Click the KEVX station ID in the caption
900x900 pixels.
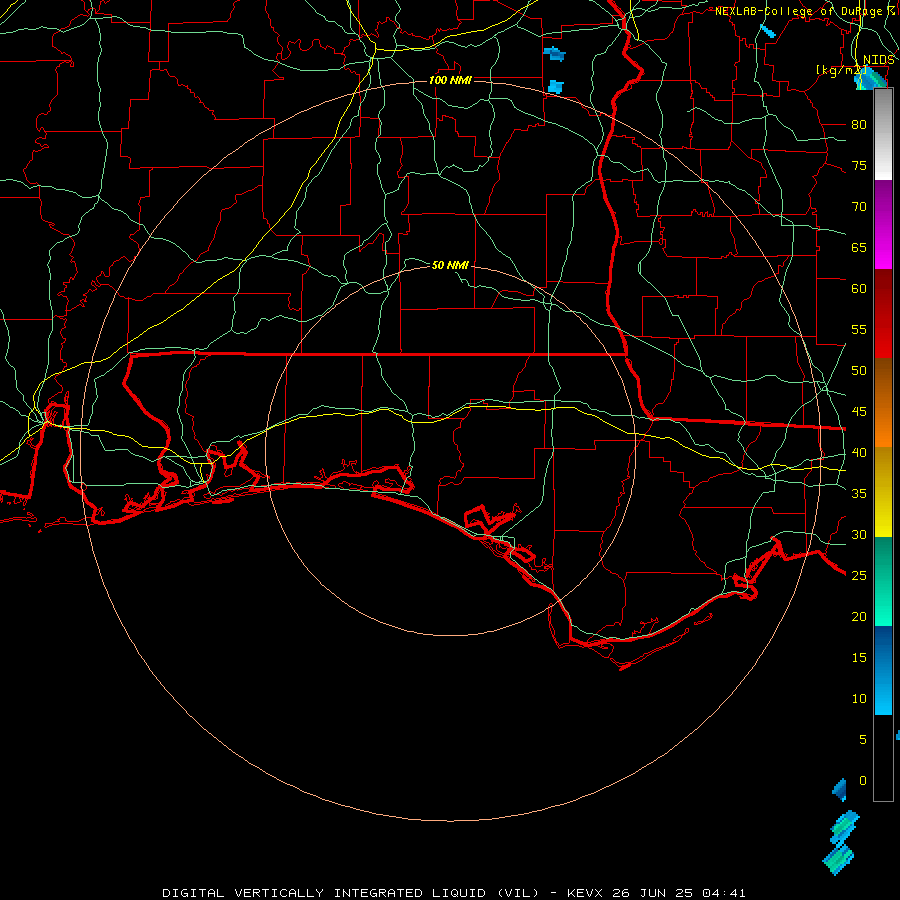tap(585, 893)
